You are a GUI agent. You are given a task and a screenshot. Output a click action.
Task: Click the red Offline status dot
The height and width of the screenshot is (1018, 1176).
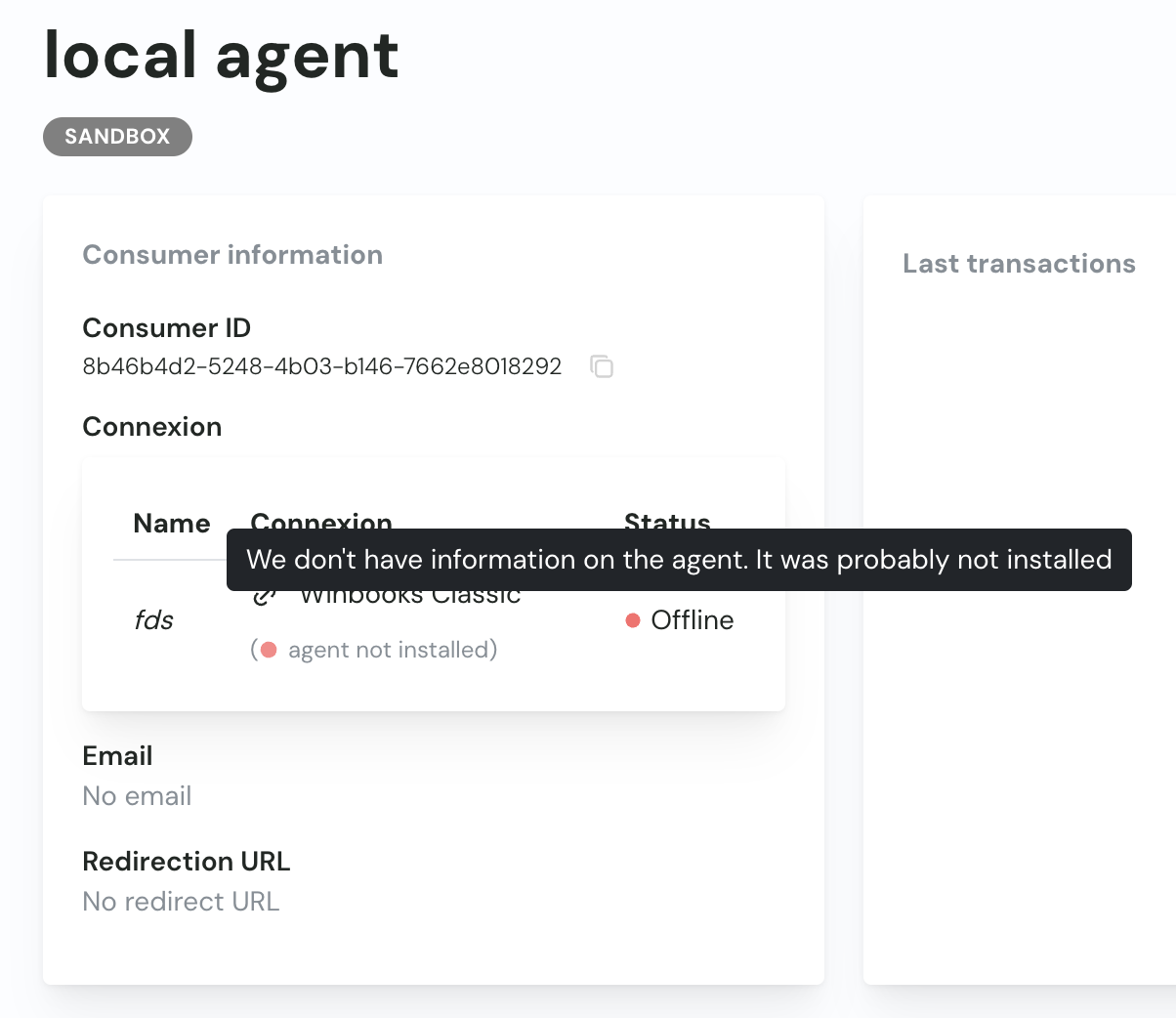pyautogui.click(x=633, y=620)
